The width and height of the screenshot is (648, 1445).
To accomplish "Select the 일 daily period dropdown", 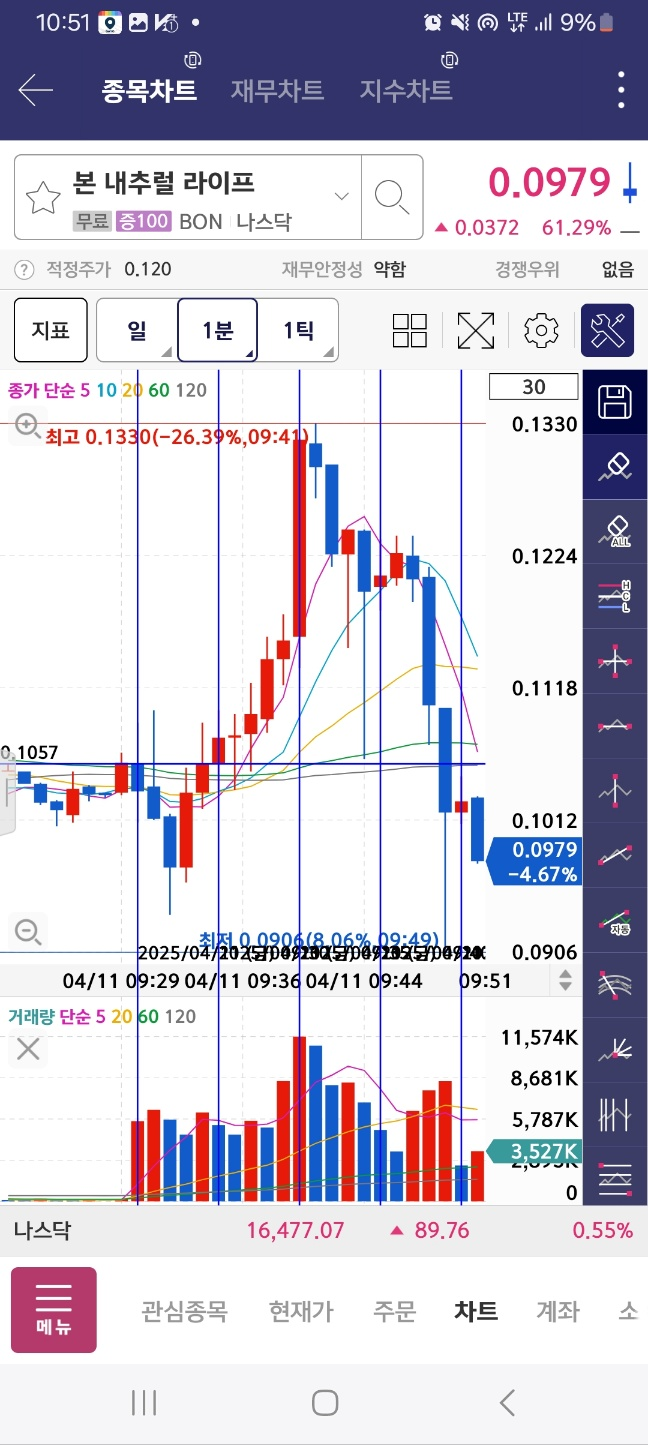I will click(137, 330).
